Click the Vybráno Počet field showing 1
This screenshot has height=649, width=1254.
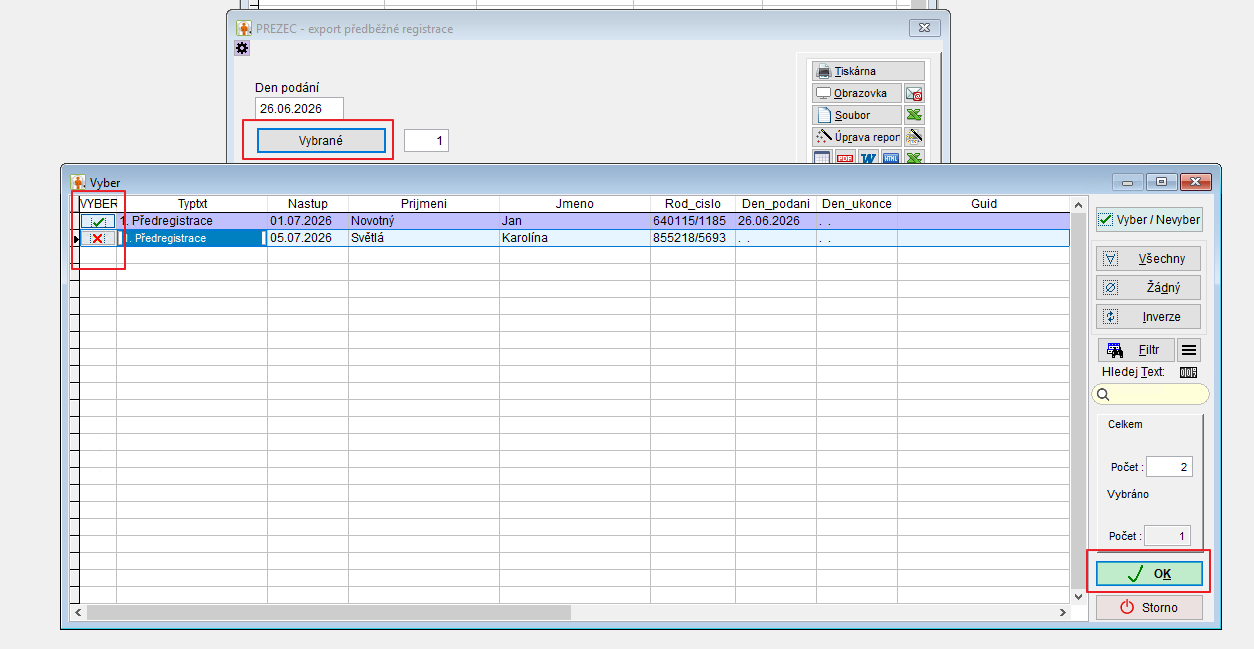pos(1167,536)
